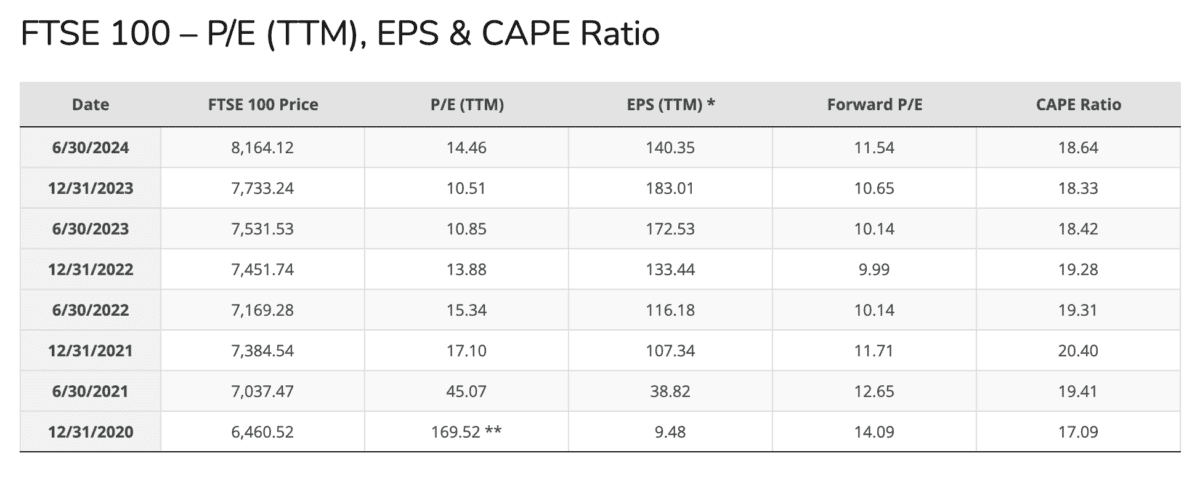Select the 6/30/2022 date cell
This screenshot has width=1200, height=485.
(x=90, y=310)
